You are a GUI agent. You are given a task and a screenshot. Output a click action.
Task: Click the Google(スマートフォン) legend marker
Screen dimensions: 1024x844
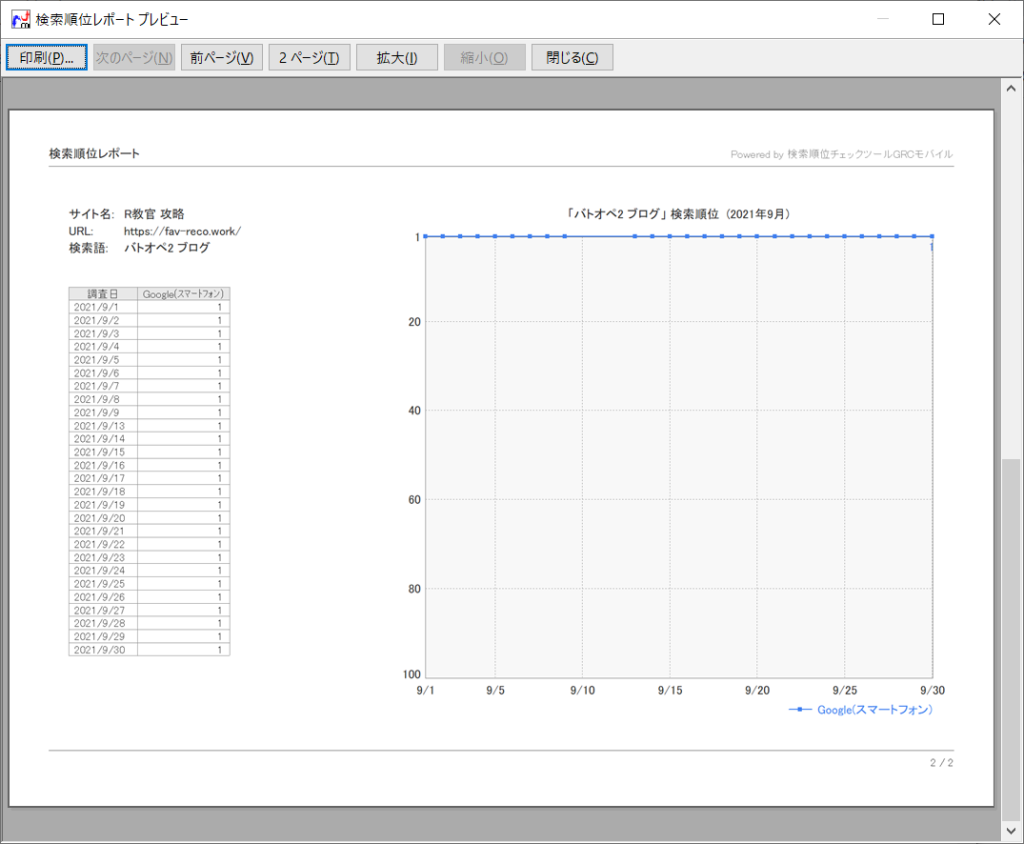801,710
